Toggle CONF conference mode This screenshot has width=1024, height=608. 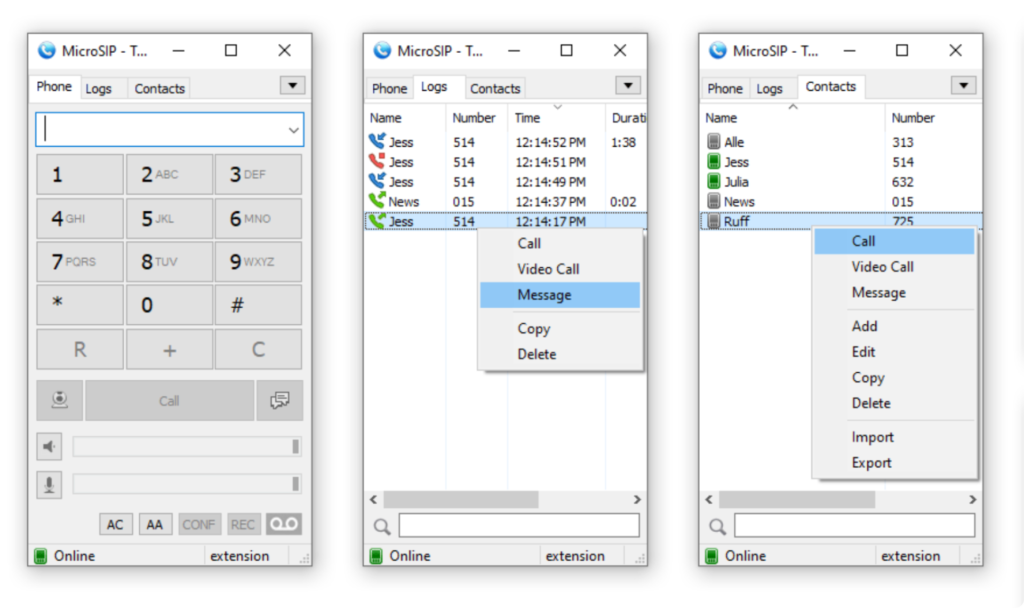199,523
